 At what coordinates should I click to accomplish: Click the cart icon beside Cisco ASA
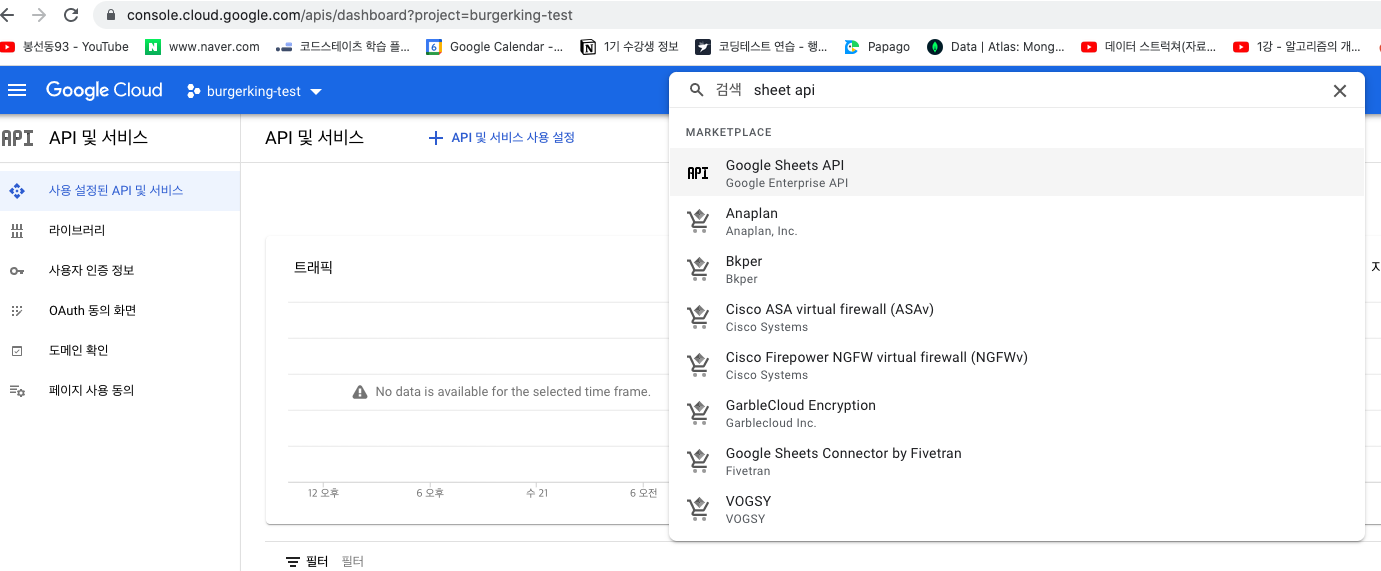coord(698,317)
